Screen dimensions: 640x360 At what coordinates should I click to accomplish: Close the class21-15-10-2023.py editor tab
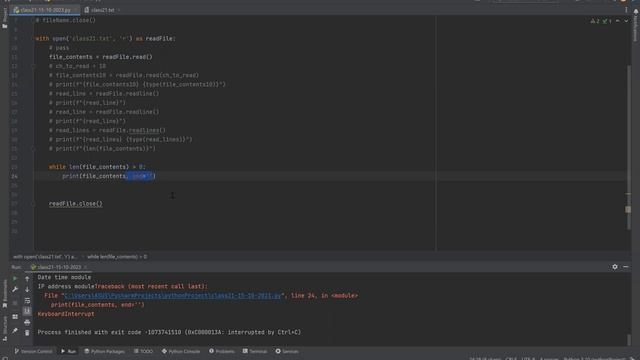[x=76, y=10]
